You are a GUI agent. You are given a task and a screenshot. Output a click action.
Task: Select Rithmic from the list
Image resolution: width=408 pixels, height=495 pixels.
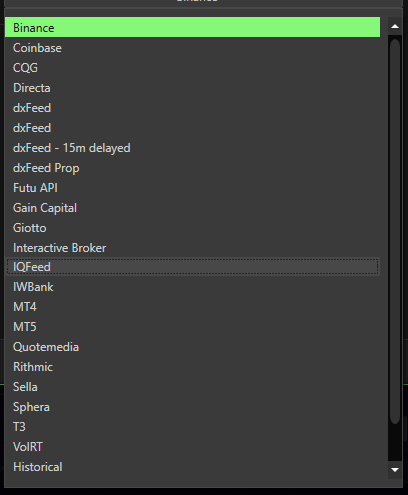pyautogui.click(x=192, y=367)
